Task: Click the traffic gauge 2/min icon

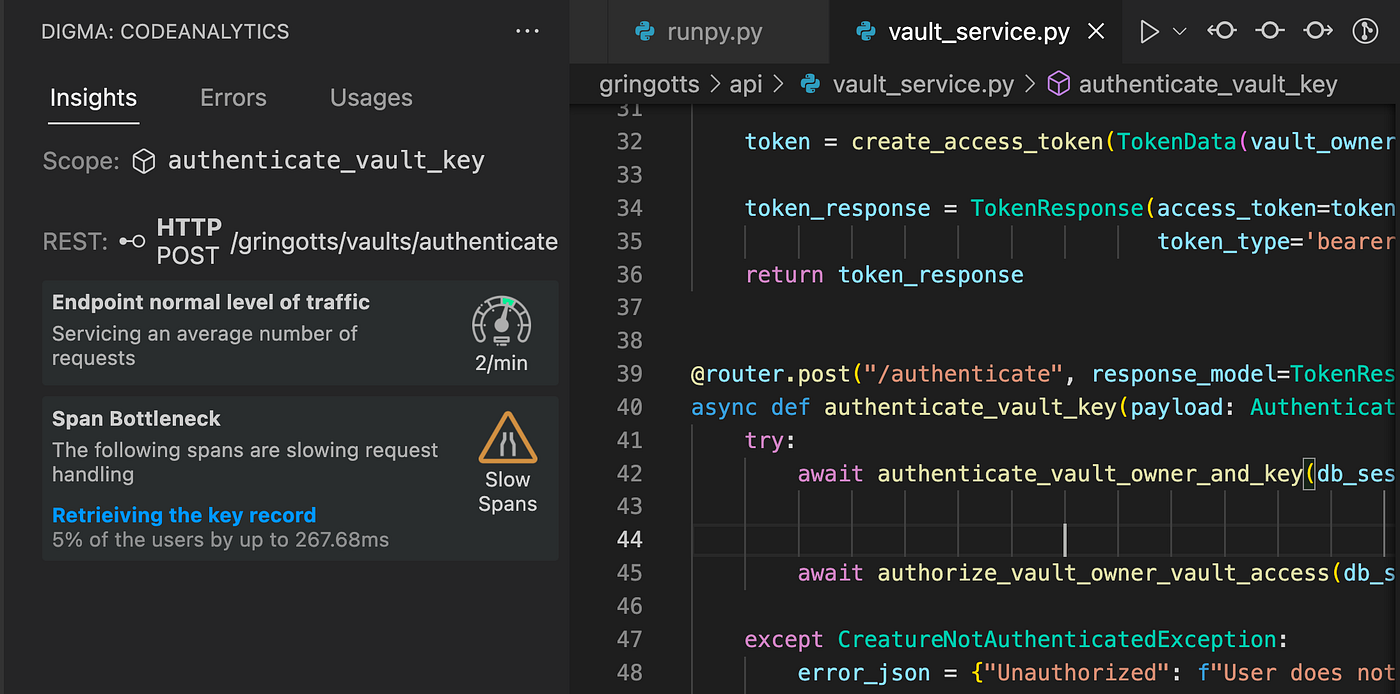Action: click(501, 321)
